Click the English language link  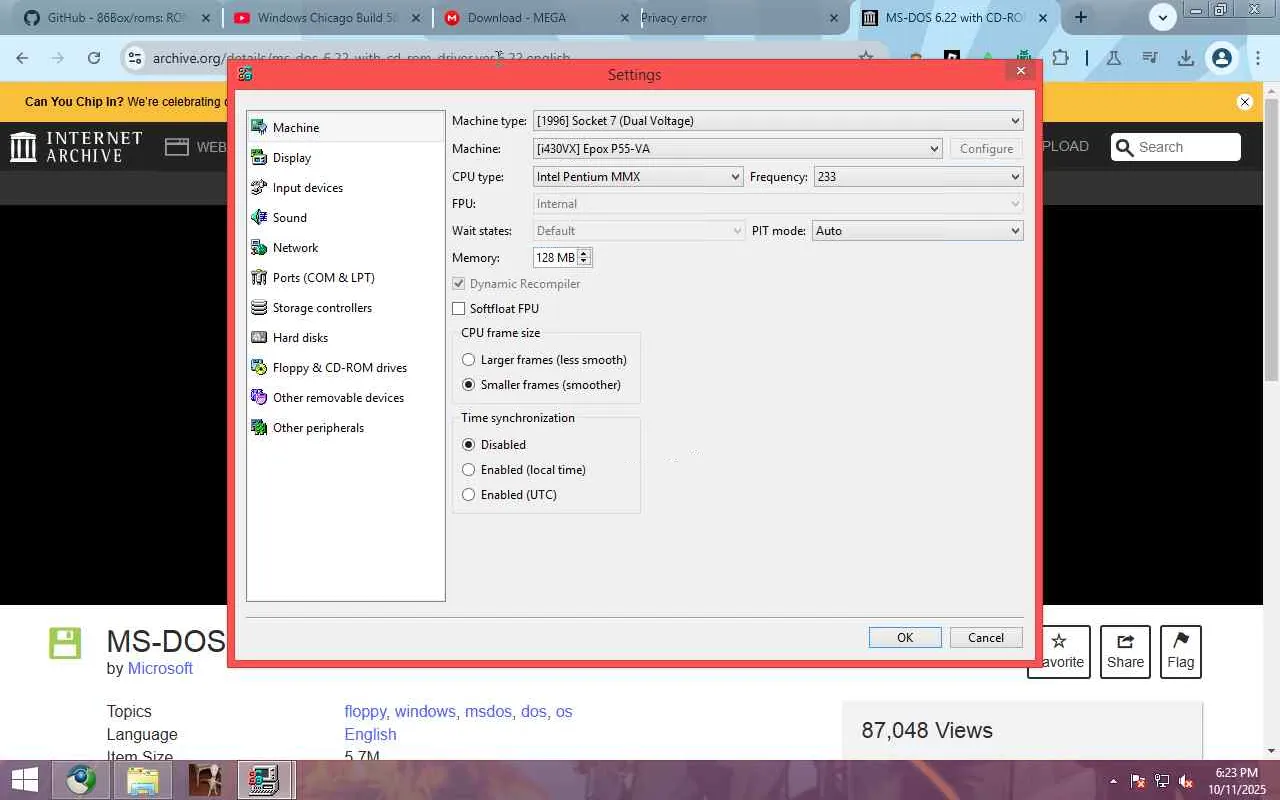click(370, 734)
